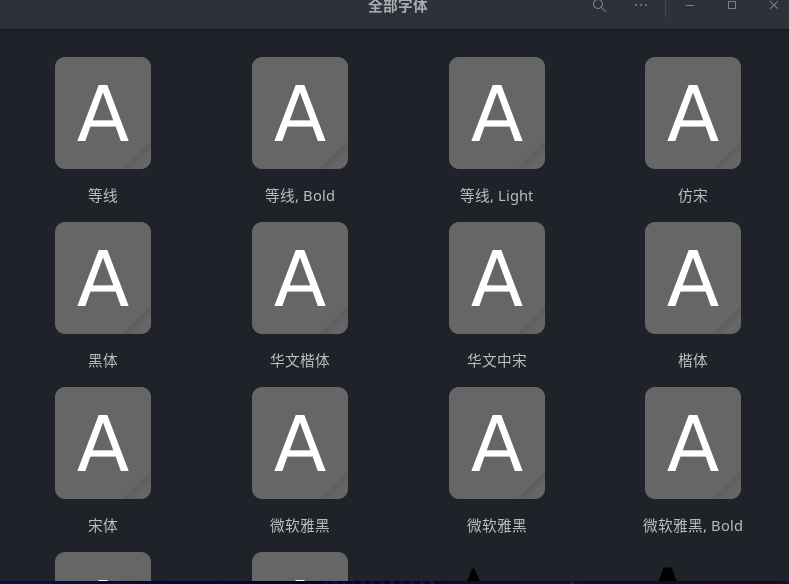This screenshot has height=584, width=789.
Task: Open the 华文楷体 font preview icon
Action: click(300, 278)
